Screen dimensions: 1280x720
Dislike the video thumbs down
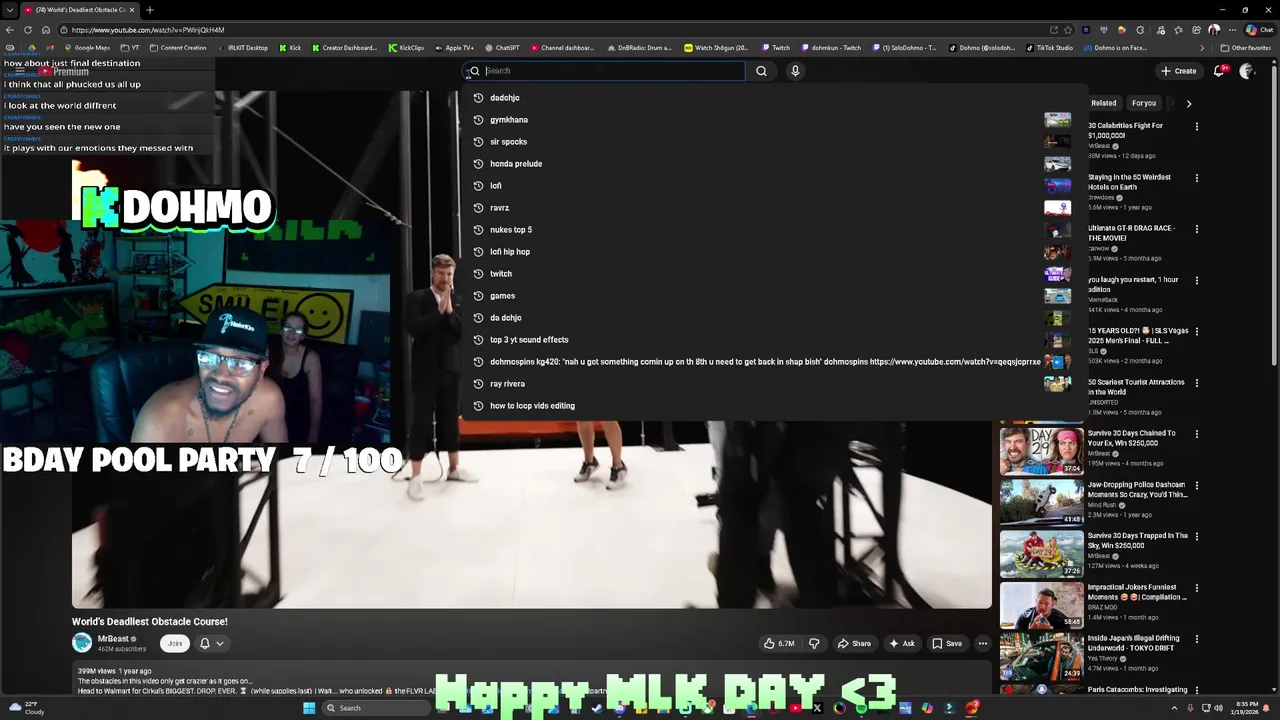tap(813, 643)
